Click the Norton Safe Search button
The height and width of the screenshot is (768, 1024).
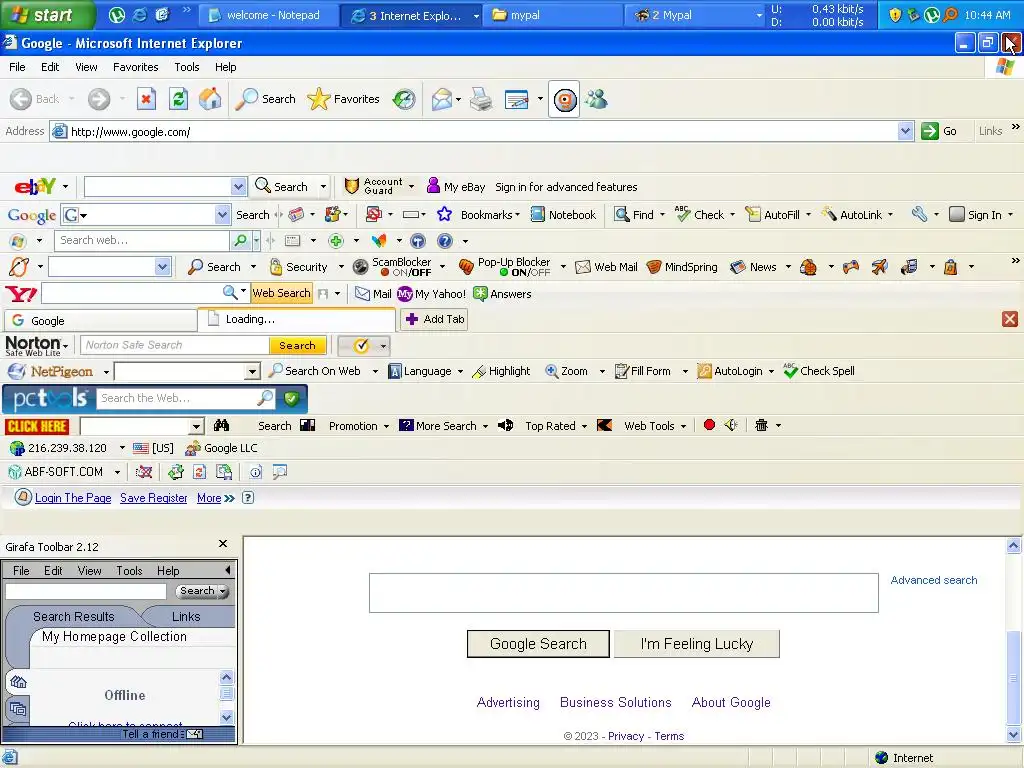coord(297,345)
